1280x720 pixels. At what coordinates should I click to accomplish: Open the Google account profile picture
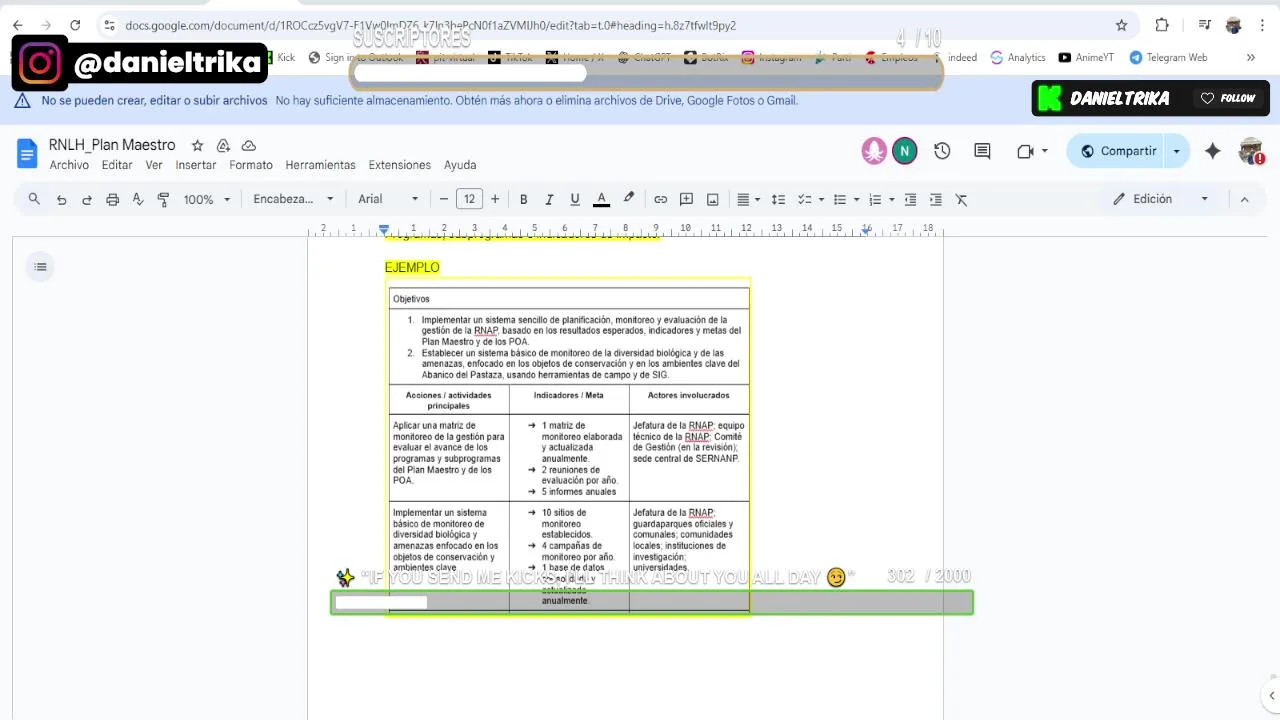pos(1250,151)
